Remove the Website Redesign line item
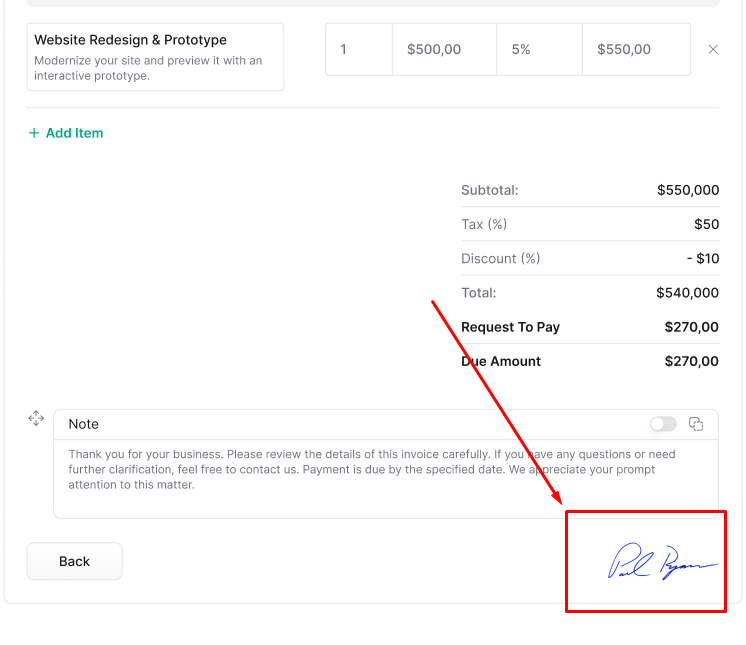Image resolution: width=746 pixels, height=645 pixels. point(713,49)
